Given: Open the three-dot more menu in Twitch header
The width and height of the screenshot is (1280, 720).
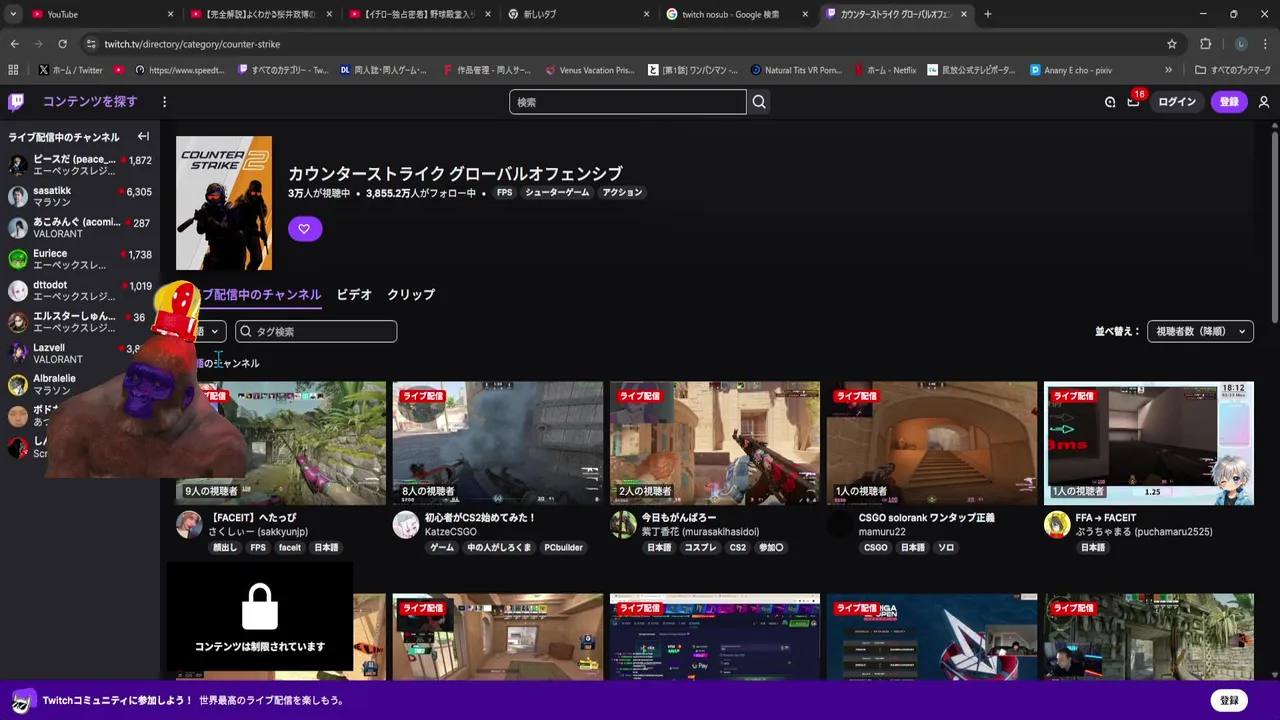Looking at the screenshot, I should pyautogui.click(x=165, y=101).
